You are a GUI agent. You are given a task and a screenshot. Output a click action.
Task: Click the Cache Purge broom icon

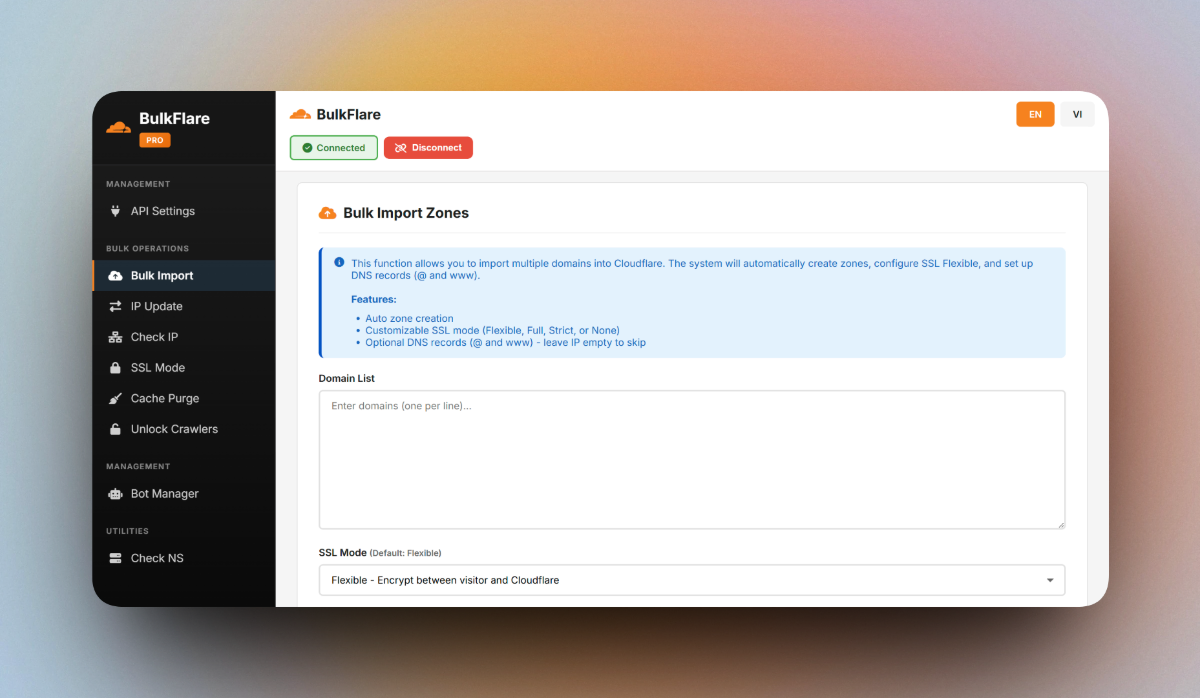pyautogui.click(x=115, y=398)
